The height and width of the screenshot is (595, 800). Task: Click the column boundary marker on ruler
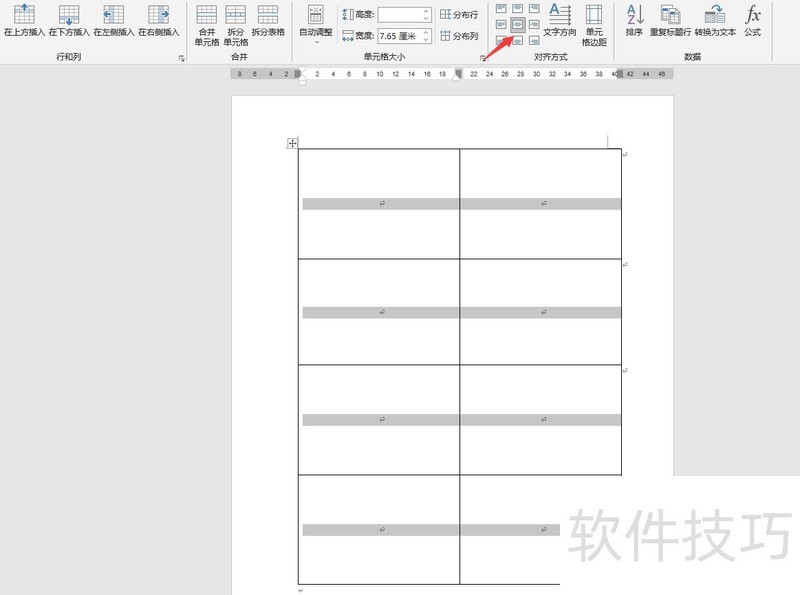coord(458,74)
